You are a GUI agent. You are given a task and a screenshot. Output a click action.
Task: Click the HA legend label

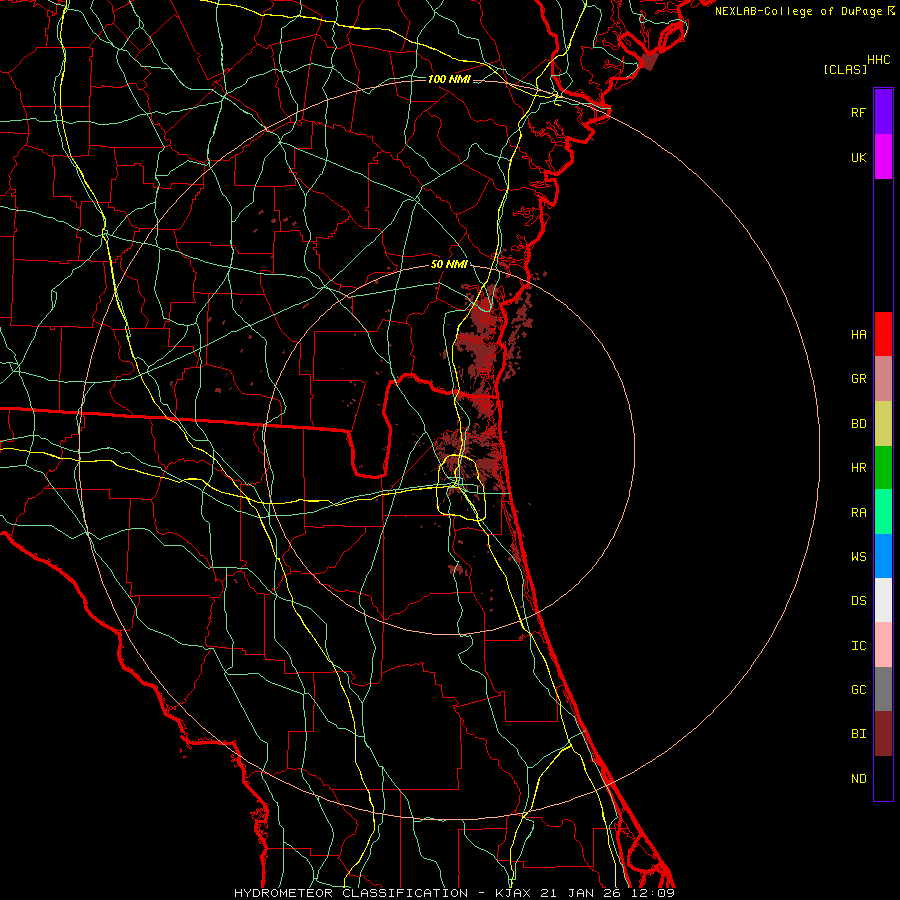coord(858,334)
